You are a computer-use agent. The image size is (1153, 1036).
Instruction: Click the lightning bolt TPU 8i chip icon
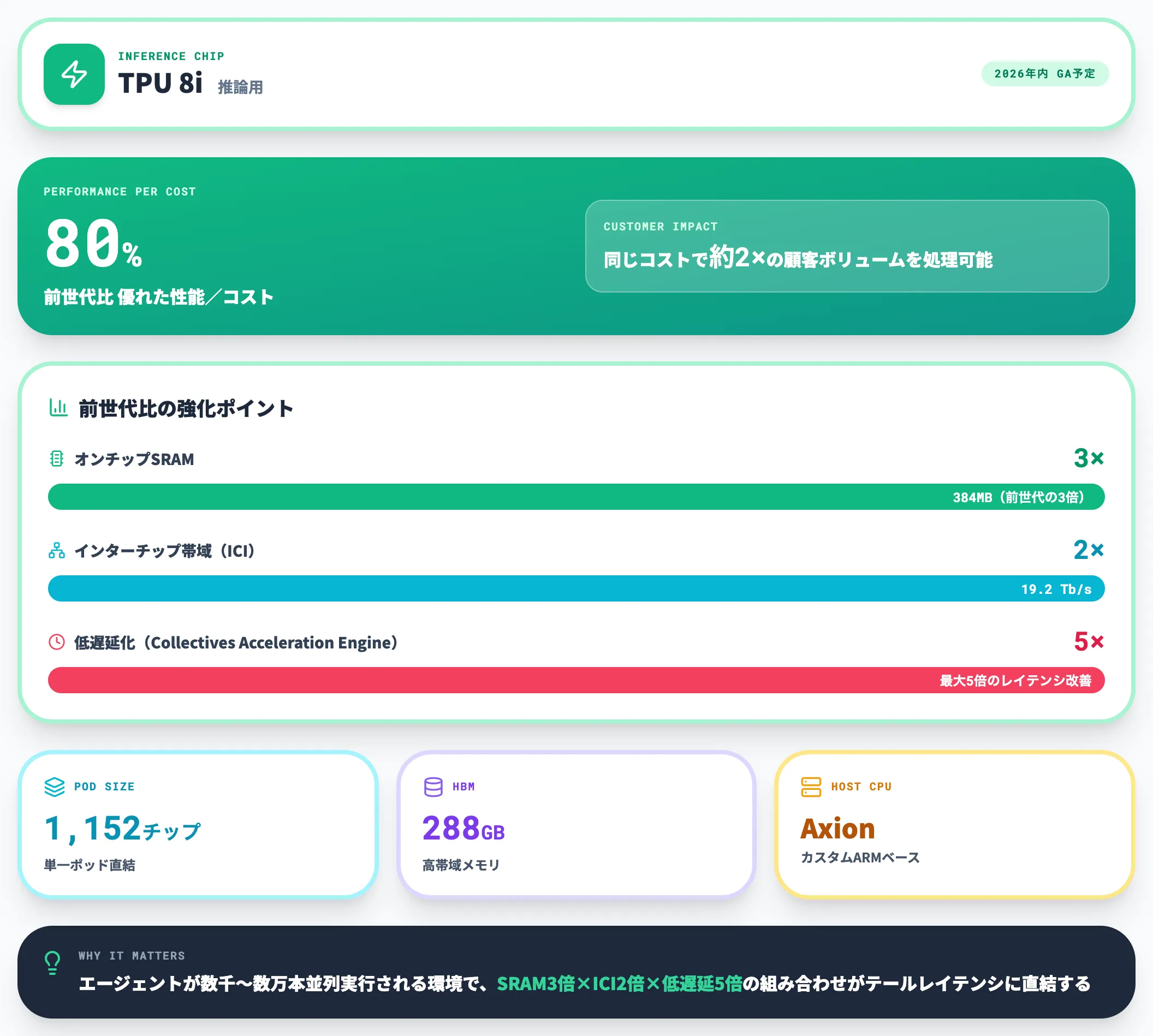(x=75, y=75)
